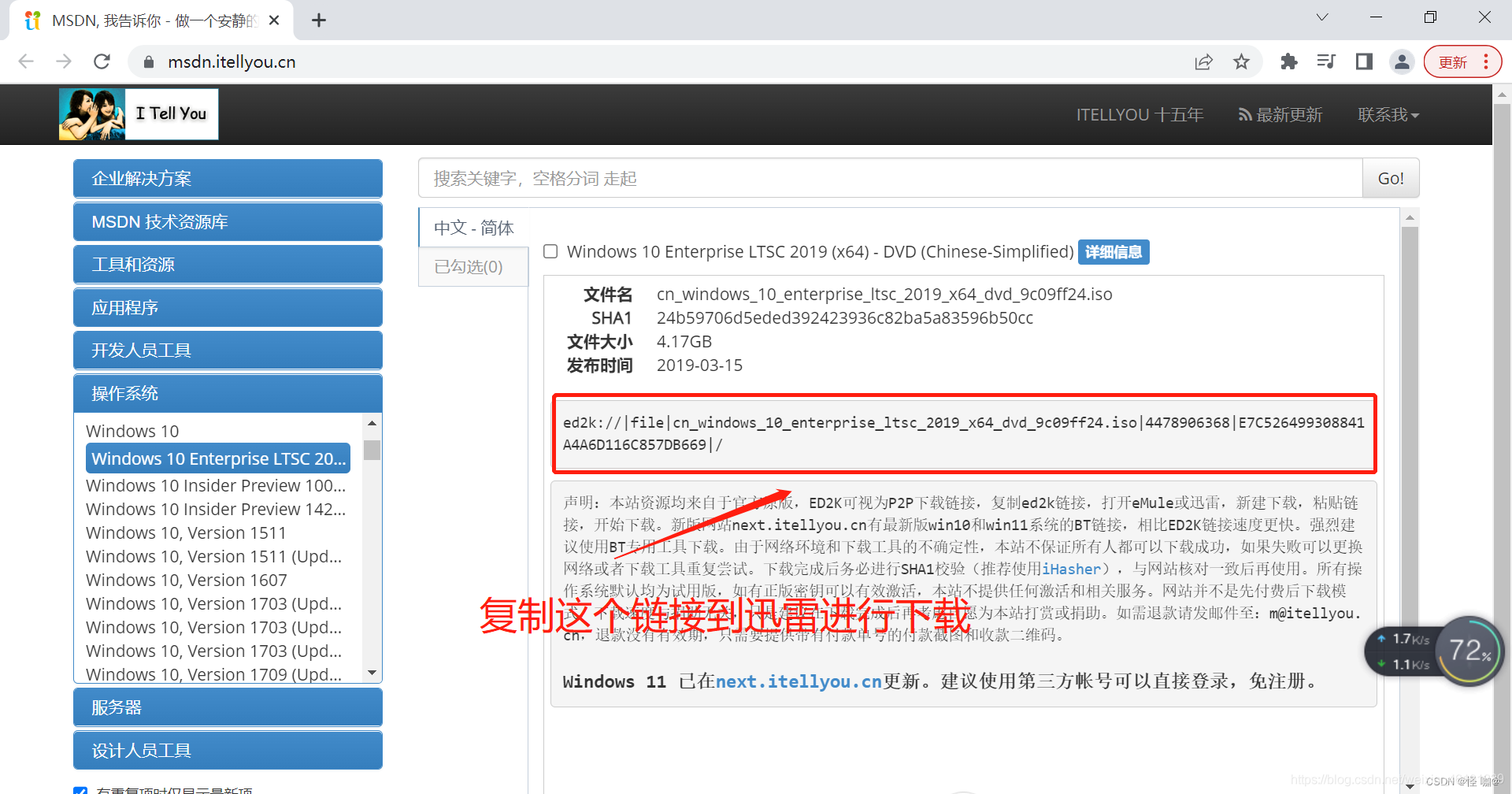
Task: Click OS list scrollbar up arrow
Action: (372, 424)
